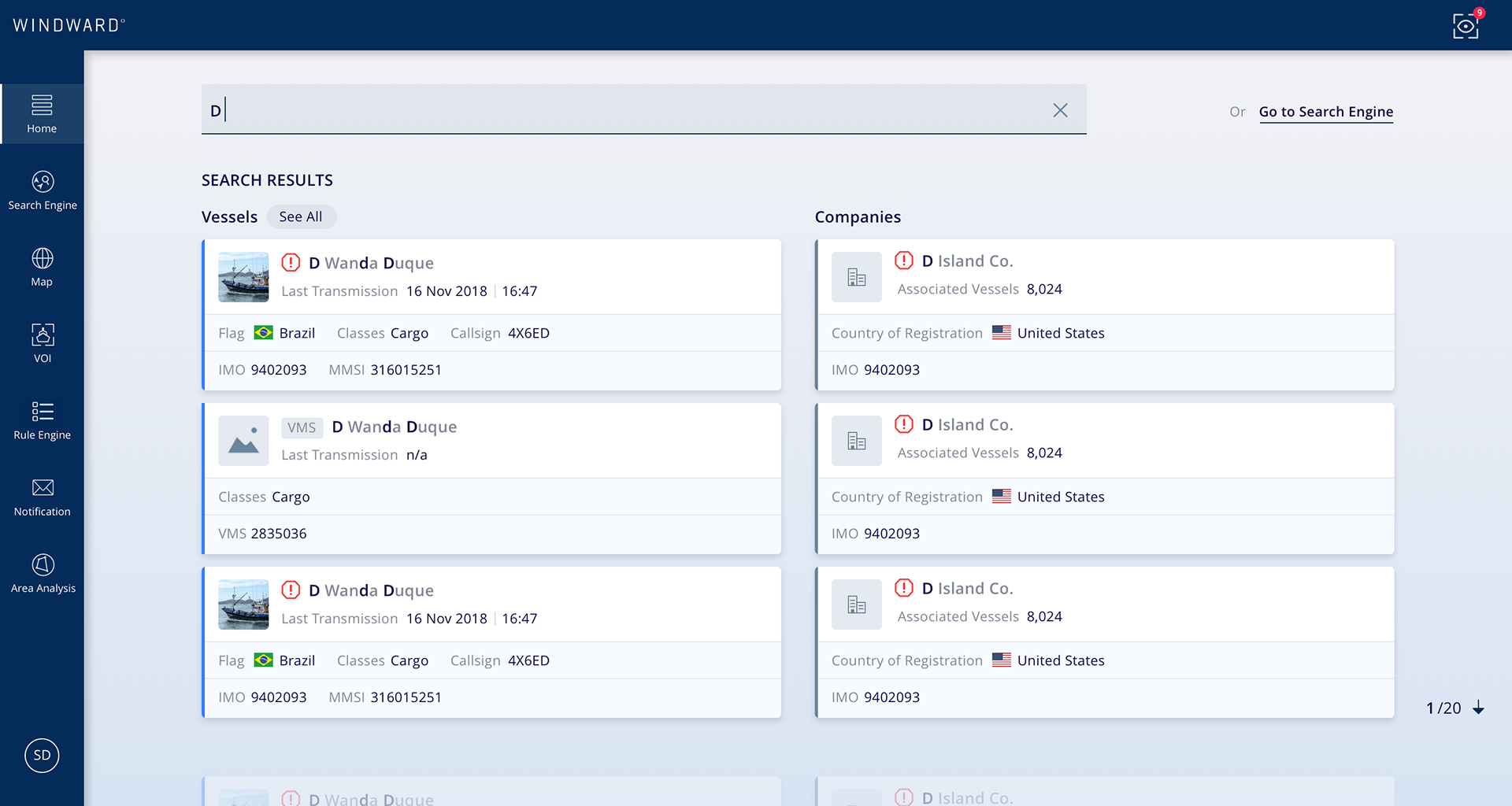Open watch alerts icon with badge
The height and width of the screenshot is (806, 1512).
(x=1466, y=24)
